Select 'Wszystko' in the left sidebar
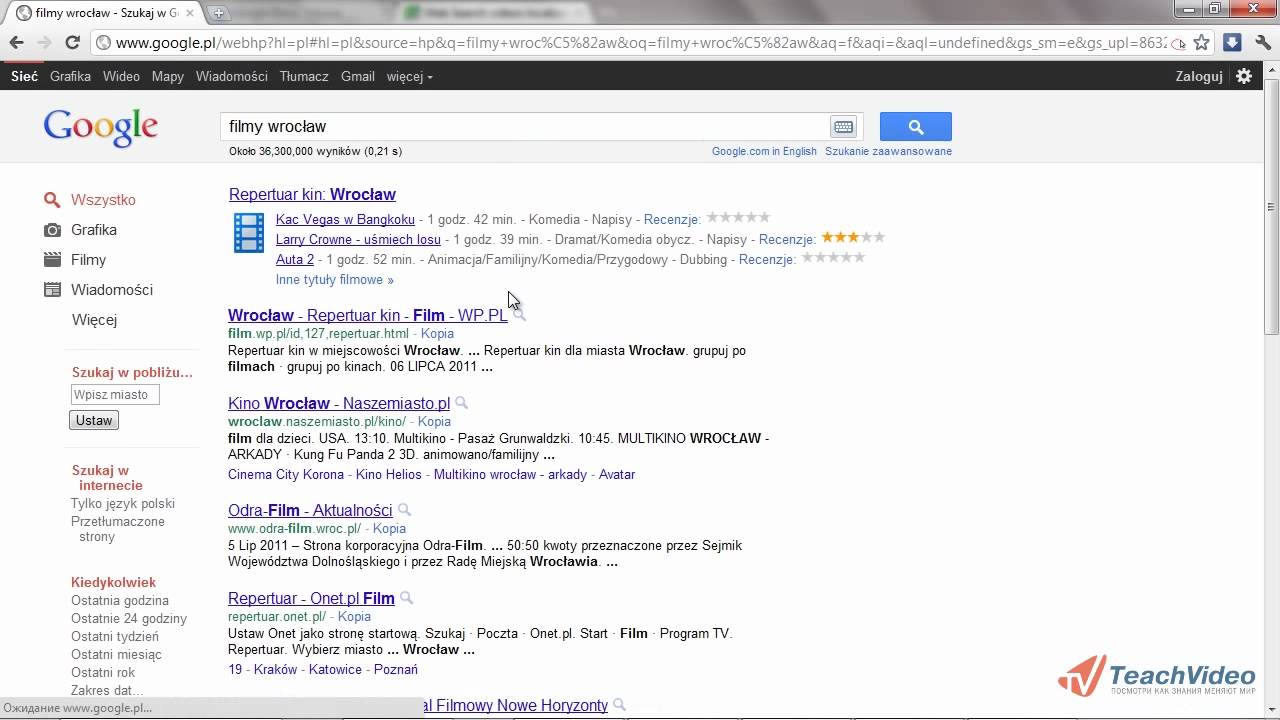This screenshot has width=1280, height=720. (x=103, y=200)
